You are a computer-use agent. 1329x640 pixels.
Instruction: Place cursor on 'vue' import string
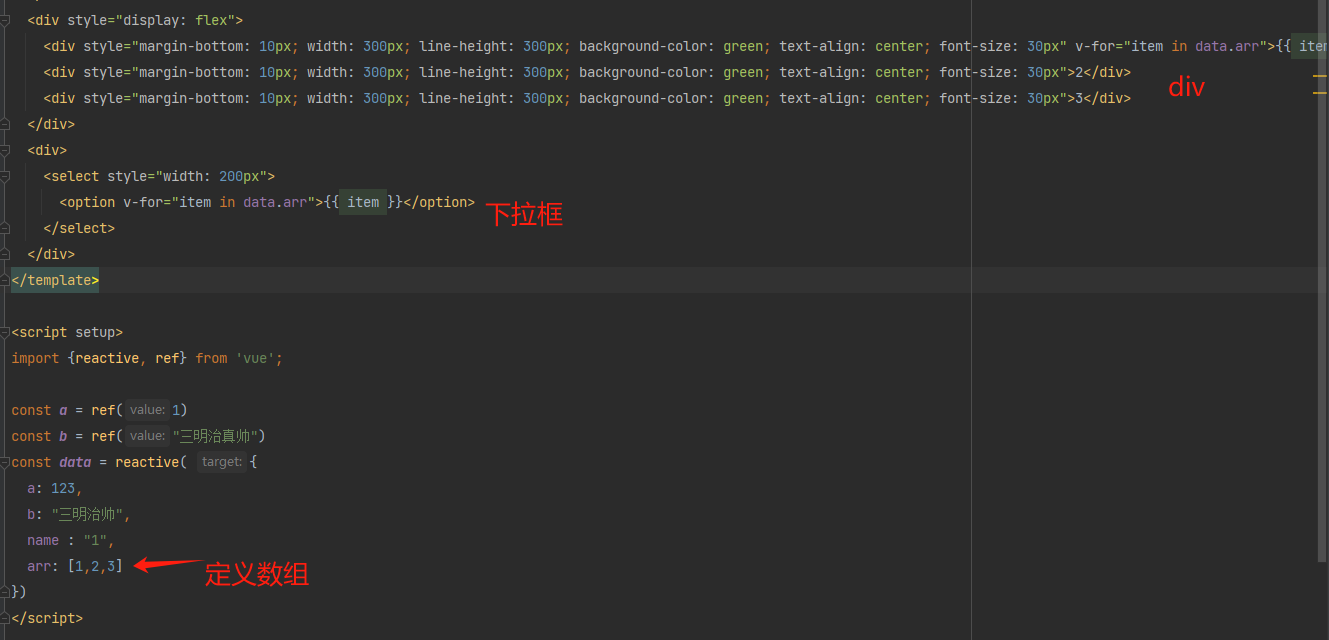click(255, 358)
